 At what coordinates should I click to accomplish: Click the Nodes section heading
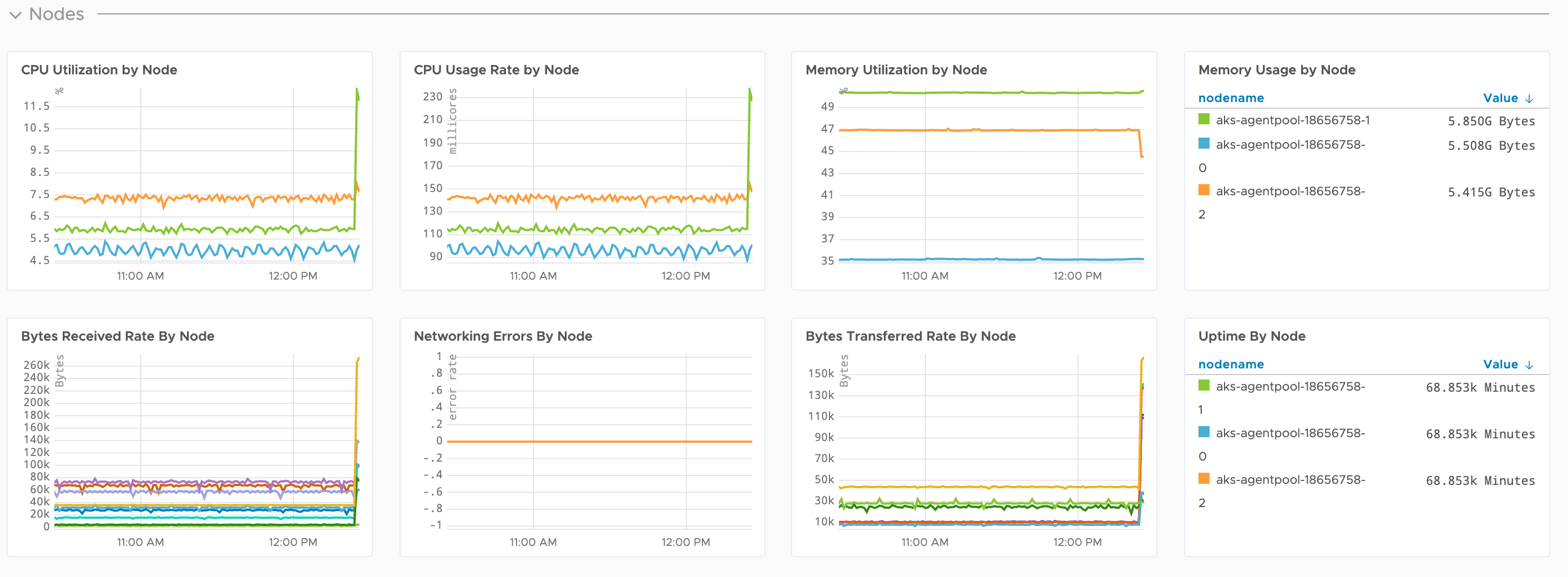coord(57,14)
